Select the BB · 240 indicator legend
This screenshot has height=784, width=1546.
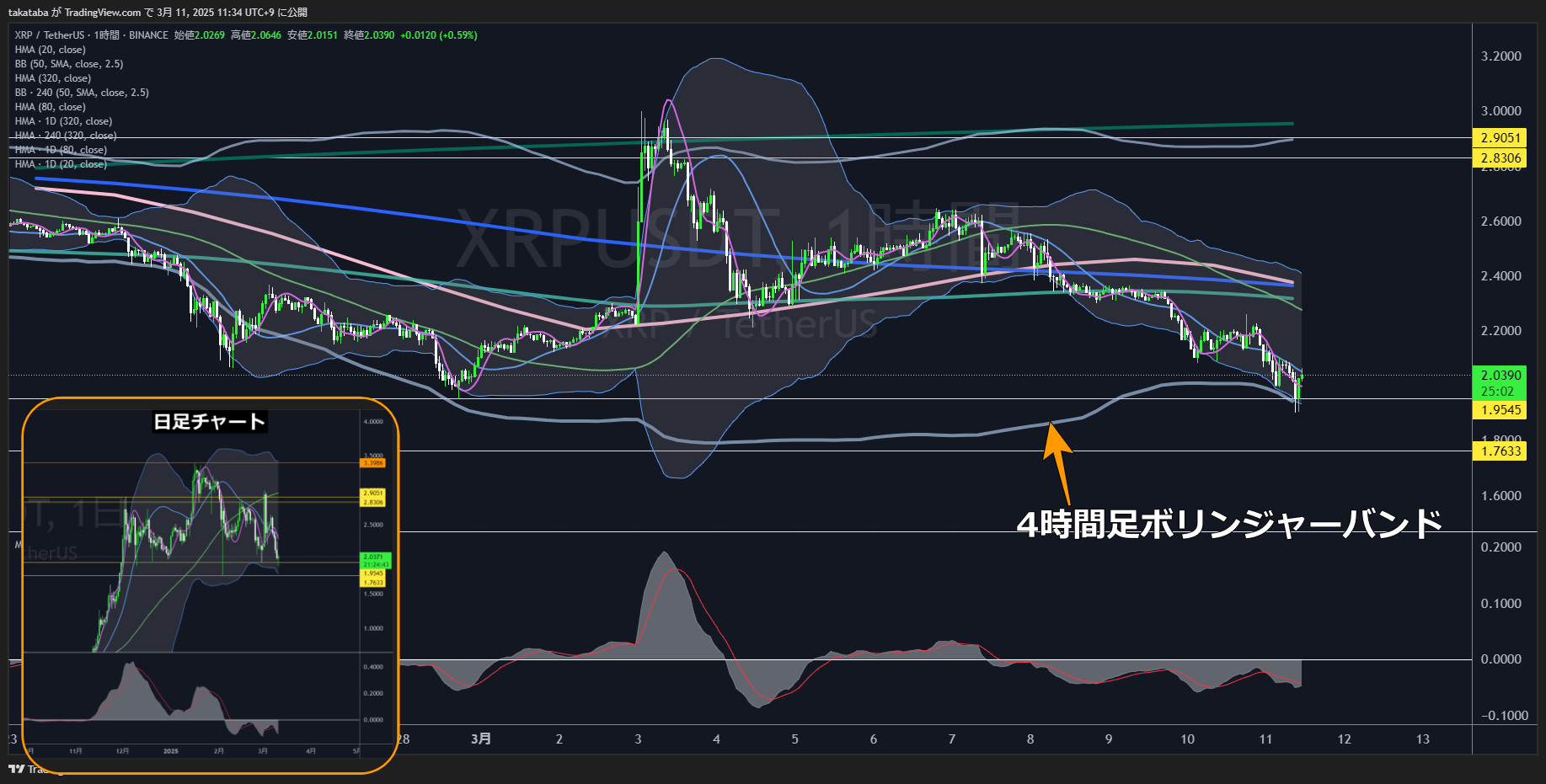click(x=82, y=93)
